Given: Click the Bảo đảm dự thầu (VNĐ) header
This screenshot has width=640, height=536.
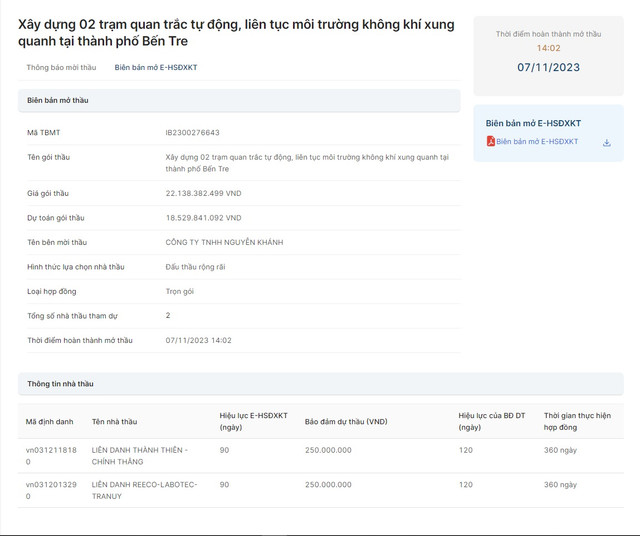Looking at the screenshot, I should [x=346, y=422].
